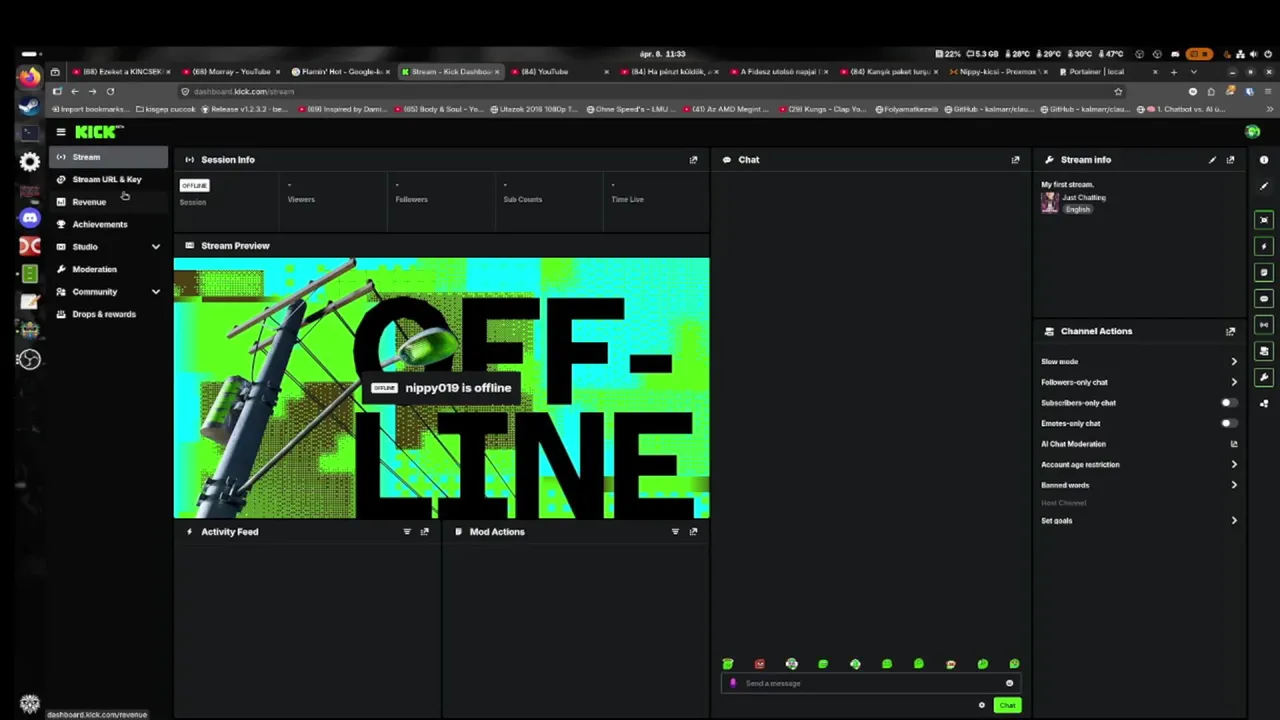Toggle session info widget in right rail
The width and height of the screenshot is (1280, 720).
[1264, 272]
